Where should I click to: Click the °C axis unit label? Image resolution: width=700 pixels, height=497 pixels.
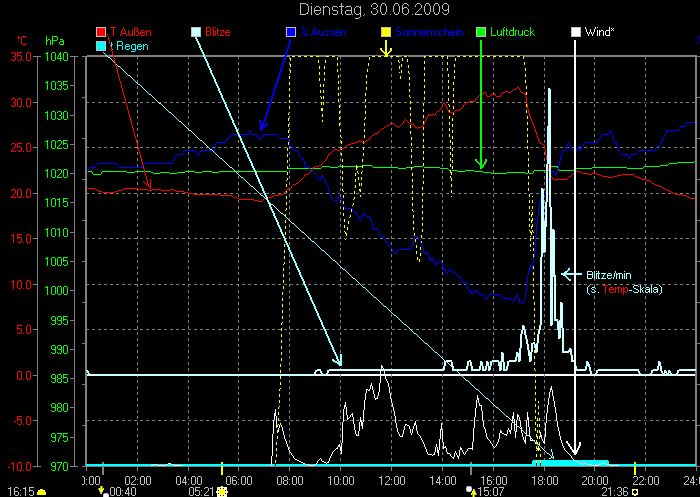click(22, 41)
